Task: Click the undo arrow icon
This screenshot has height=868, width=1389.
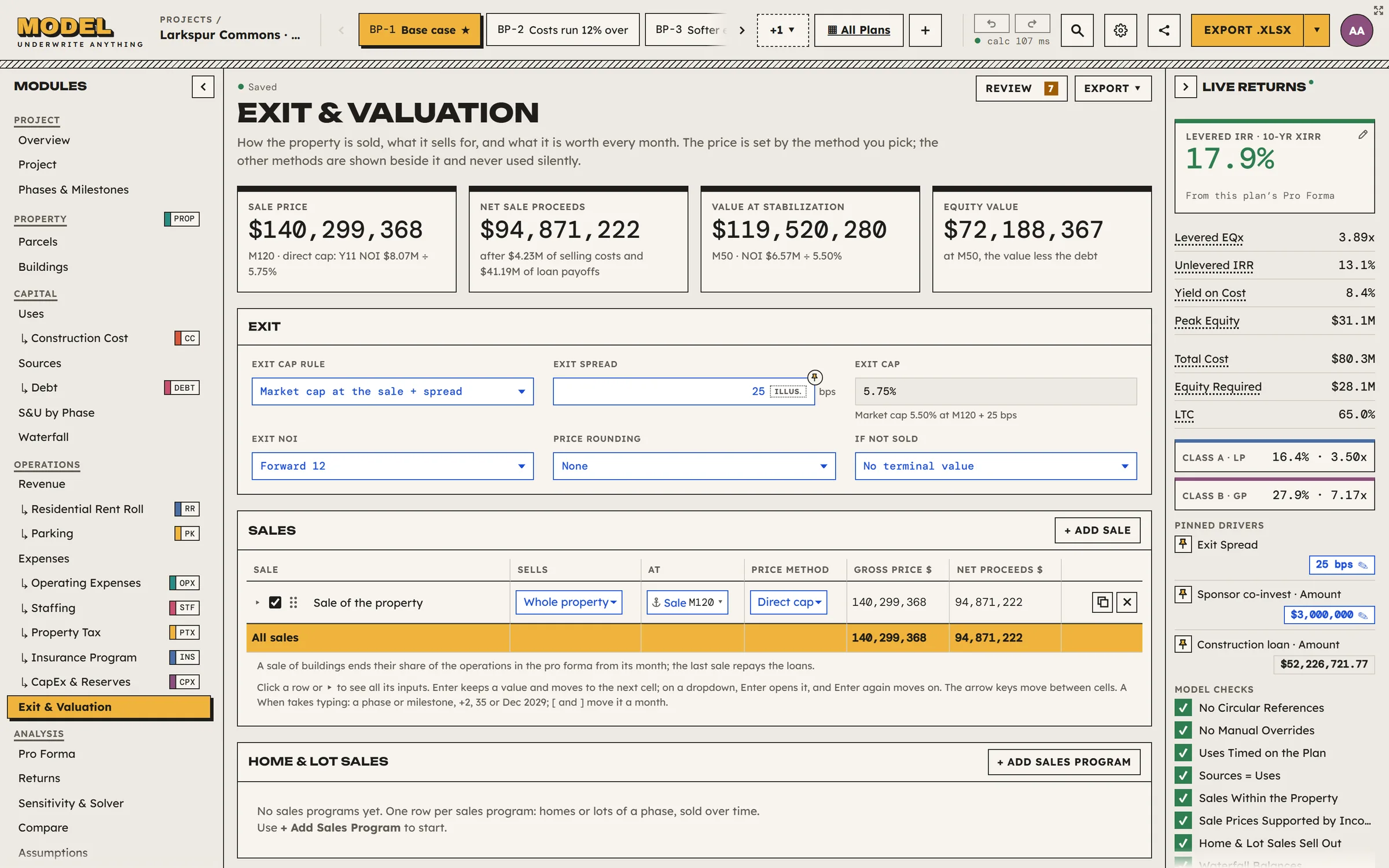Action: [991, 24]
